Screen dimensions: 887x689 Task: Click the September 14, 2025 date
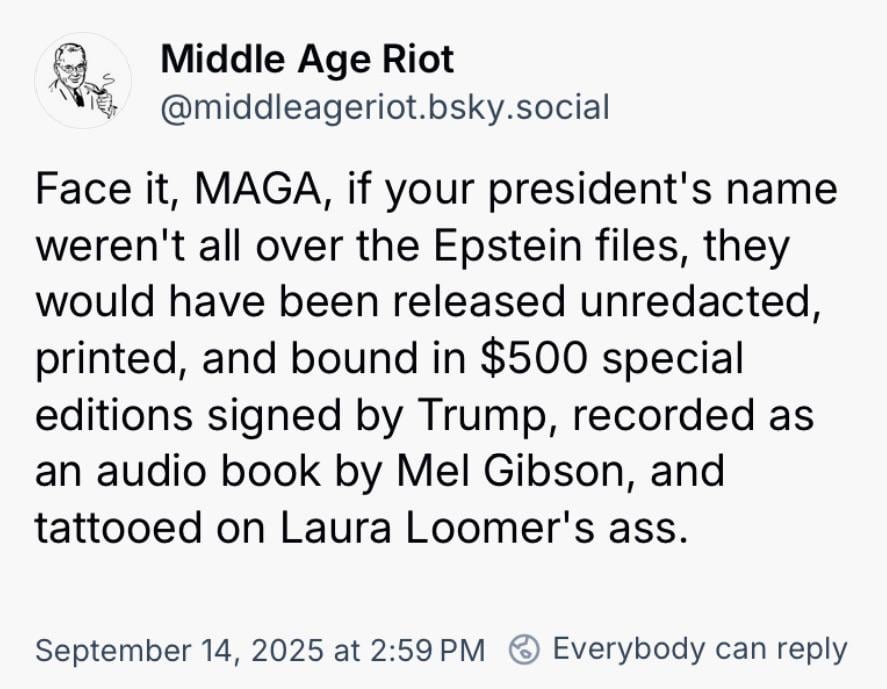click(x=178, y=650)
